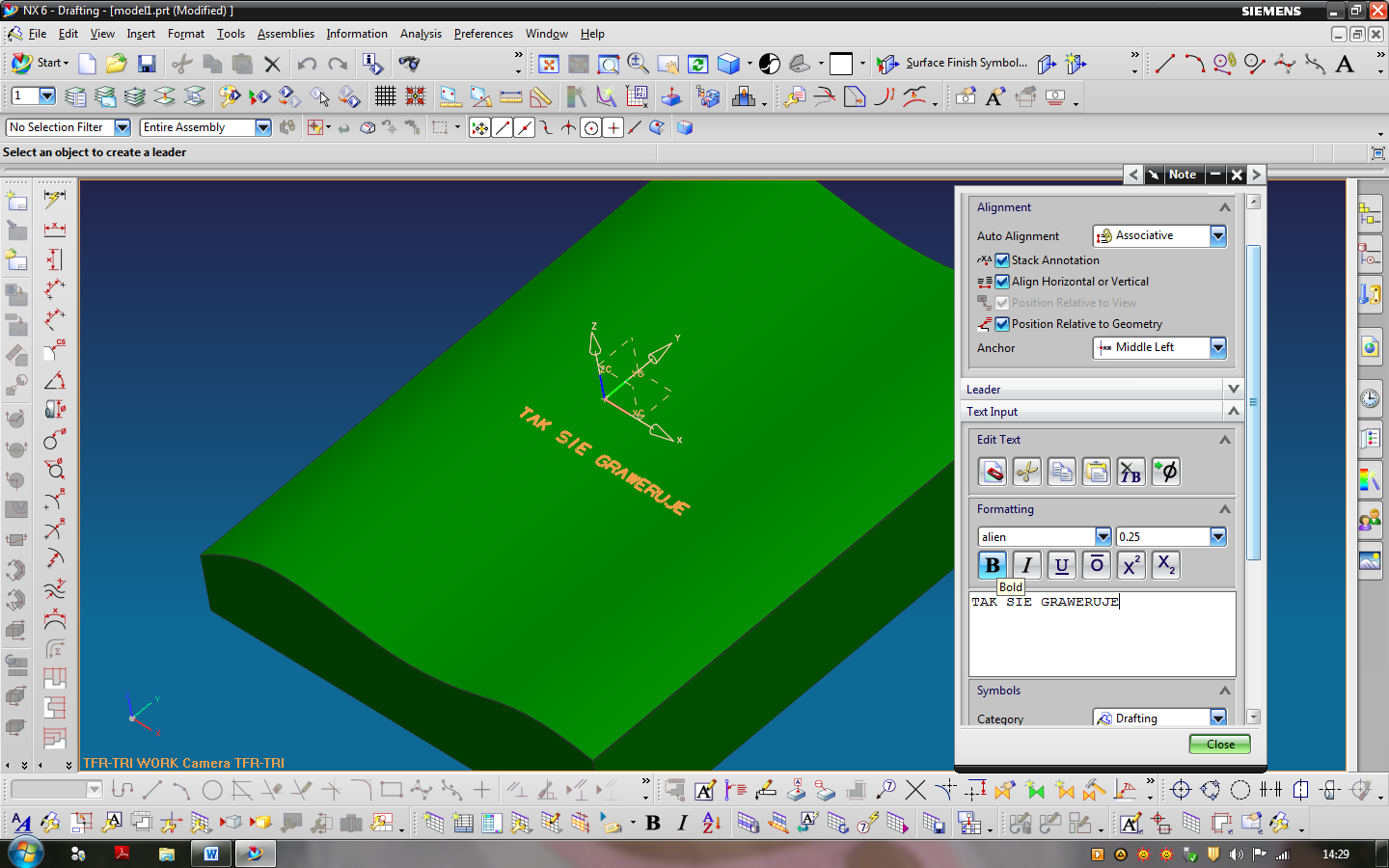Viewport: 1389px width, 868px height.
Task: Open the History clock tab in the resource bar
Action: coord(1370,398)
